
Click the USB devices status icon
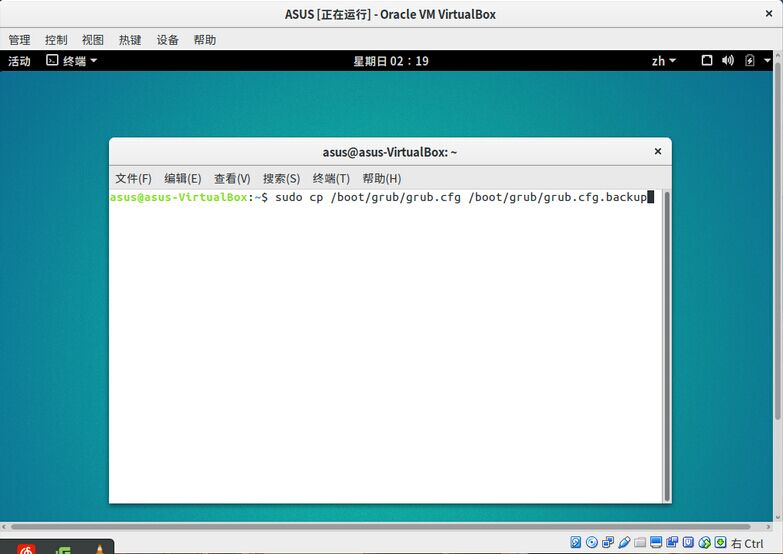[624, 542]
